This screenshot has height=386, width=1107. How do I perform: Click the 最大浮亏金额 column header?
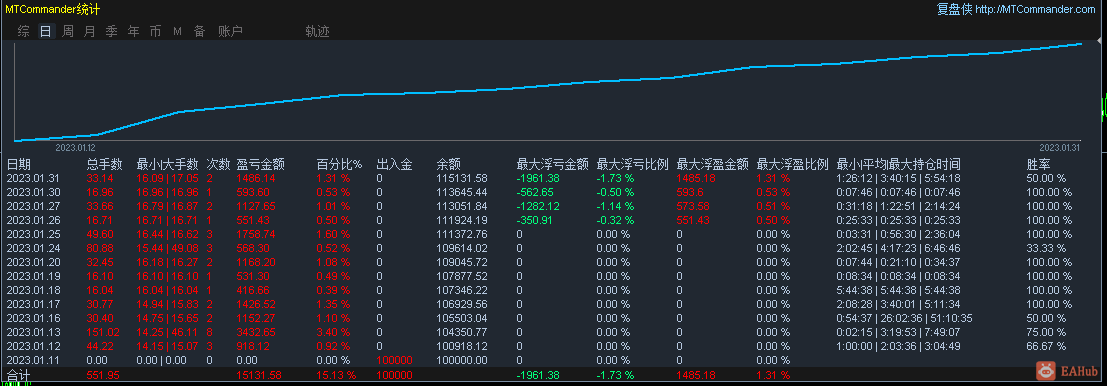click(553, 164)
